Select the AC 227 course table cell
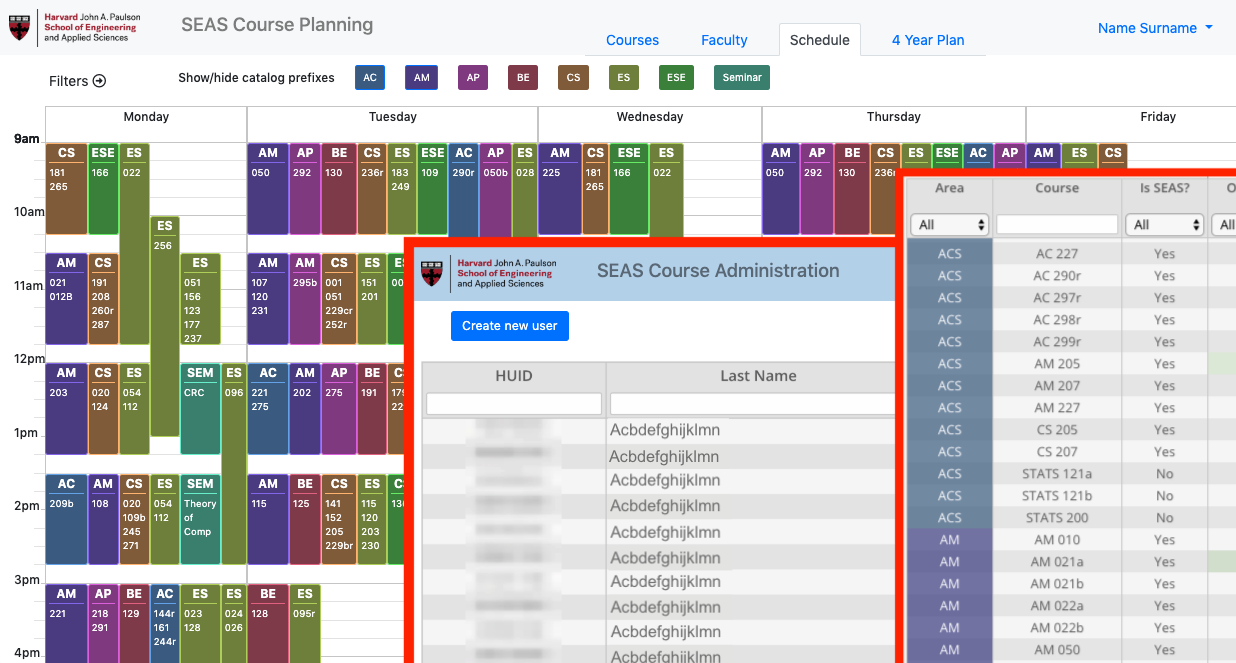Screen dimensions: 1236x663 click(1057, 254)
